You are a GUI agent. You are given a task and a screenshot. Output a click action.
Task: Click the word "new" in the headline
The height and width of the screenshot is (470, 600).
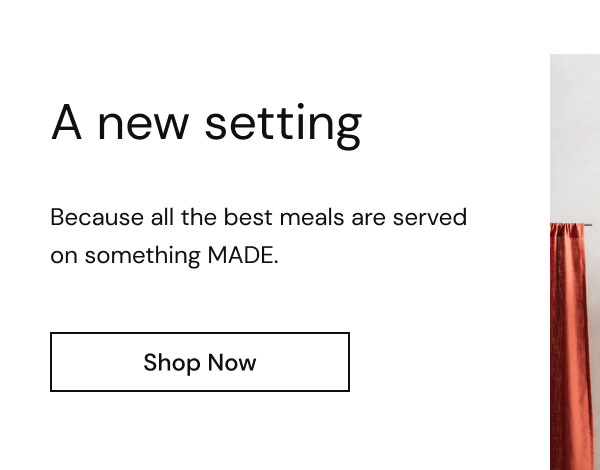[143, 126]
